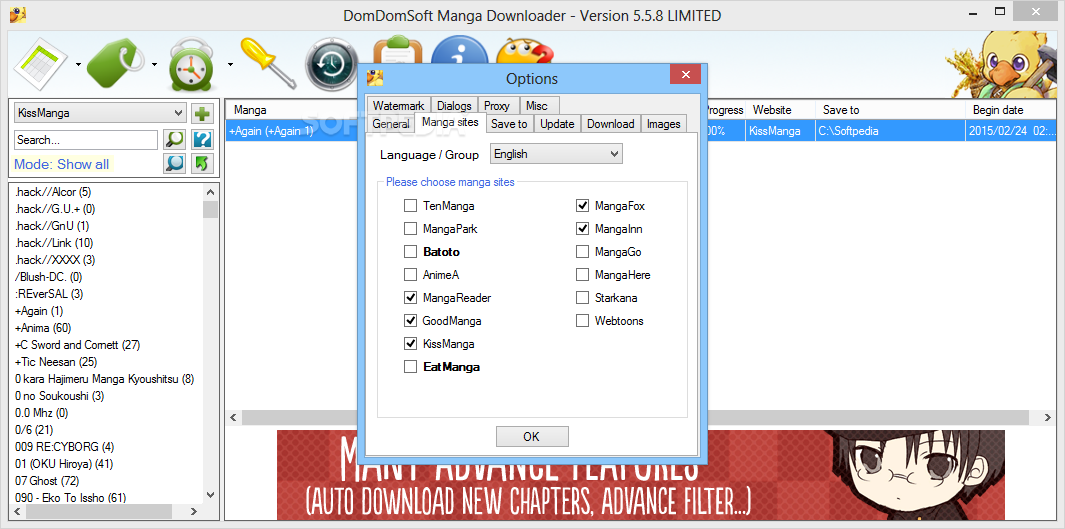Enable the MangaPark checkbox
Image resolution: width=1065 pixels, height=529 pixels.
pos(410,228)
